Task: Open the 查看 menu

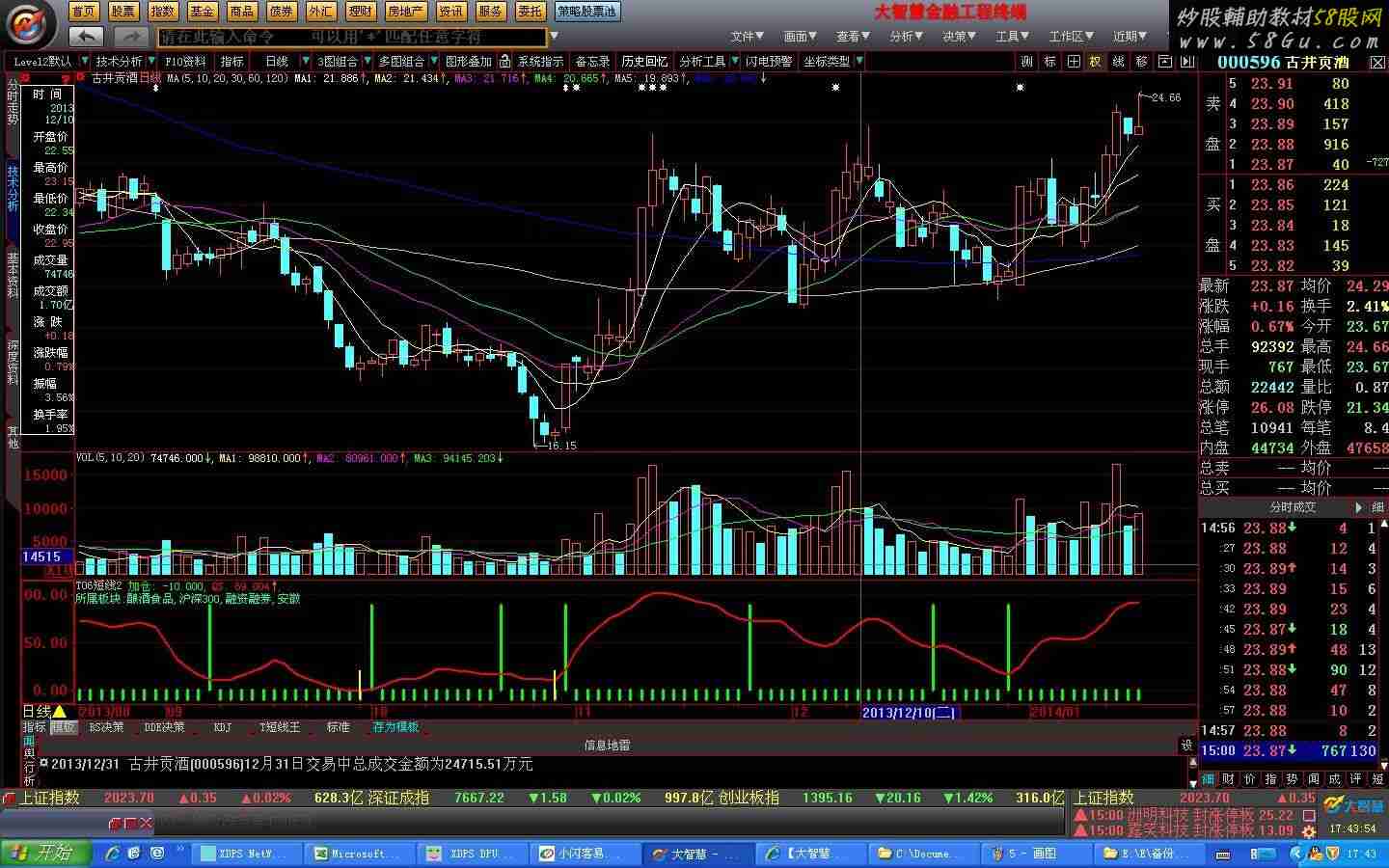Action: click(853, 37)
